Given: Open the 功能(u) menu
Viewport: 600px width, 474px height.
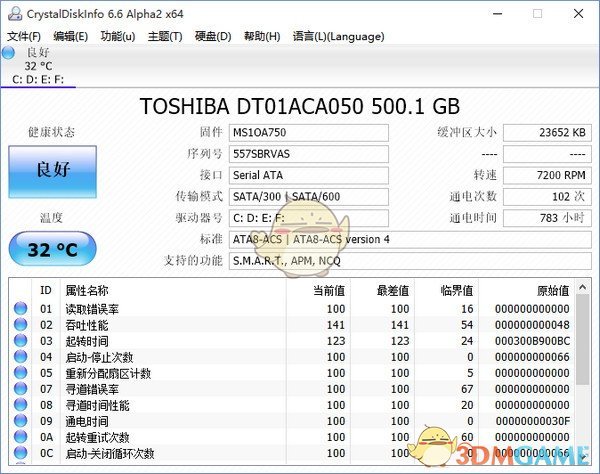Looking at the screenshot, I should (118, 36).
